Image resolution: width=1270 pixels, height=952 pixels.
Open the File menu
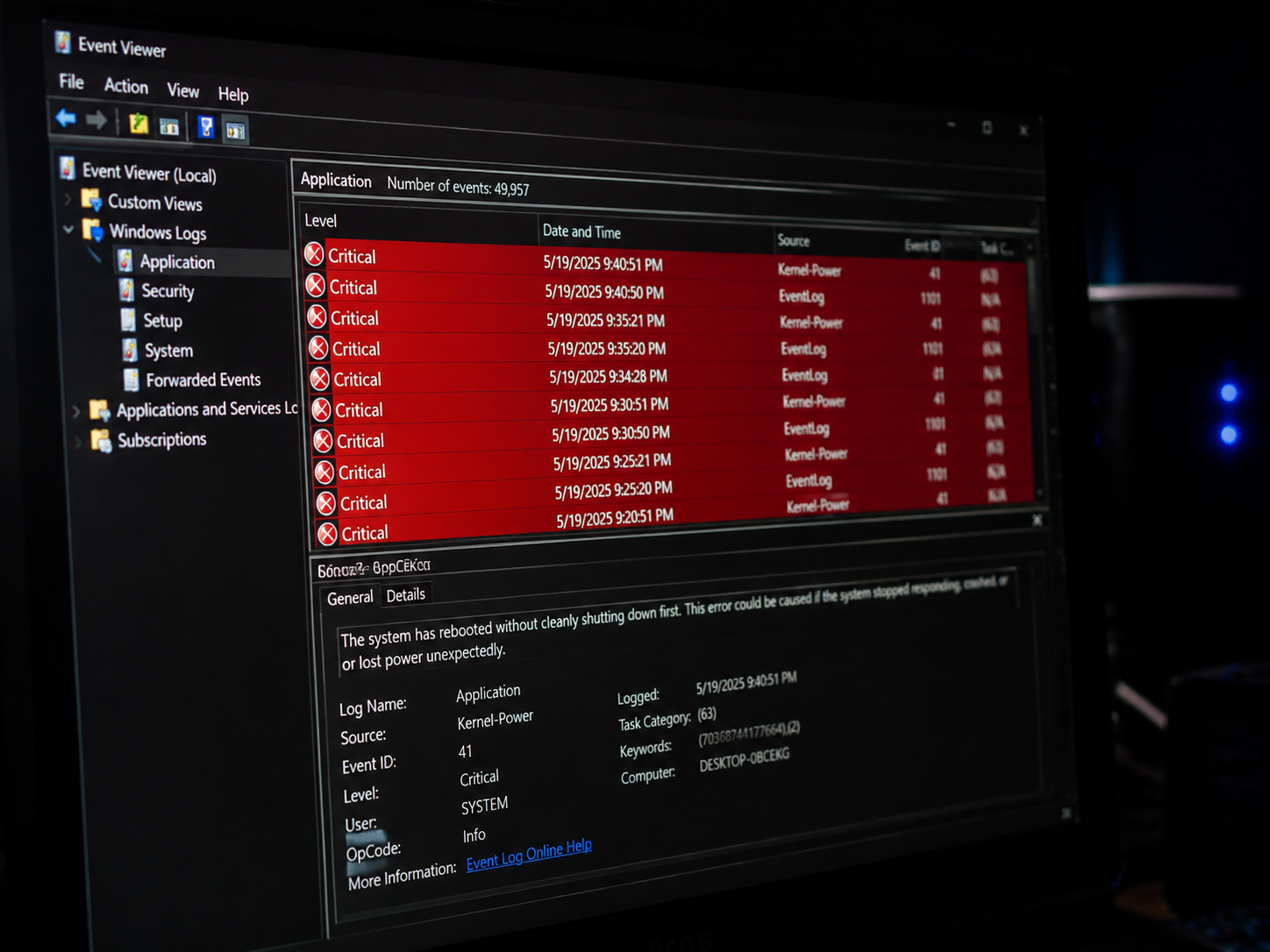[x=72, y=82]
